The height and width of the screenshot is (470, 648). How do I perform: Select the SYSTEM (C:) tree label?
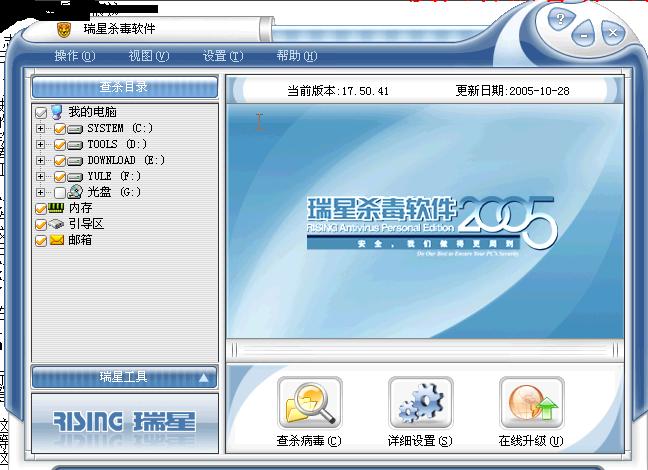[120, 129]
